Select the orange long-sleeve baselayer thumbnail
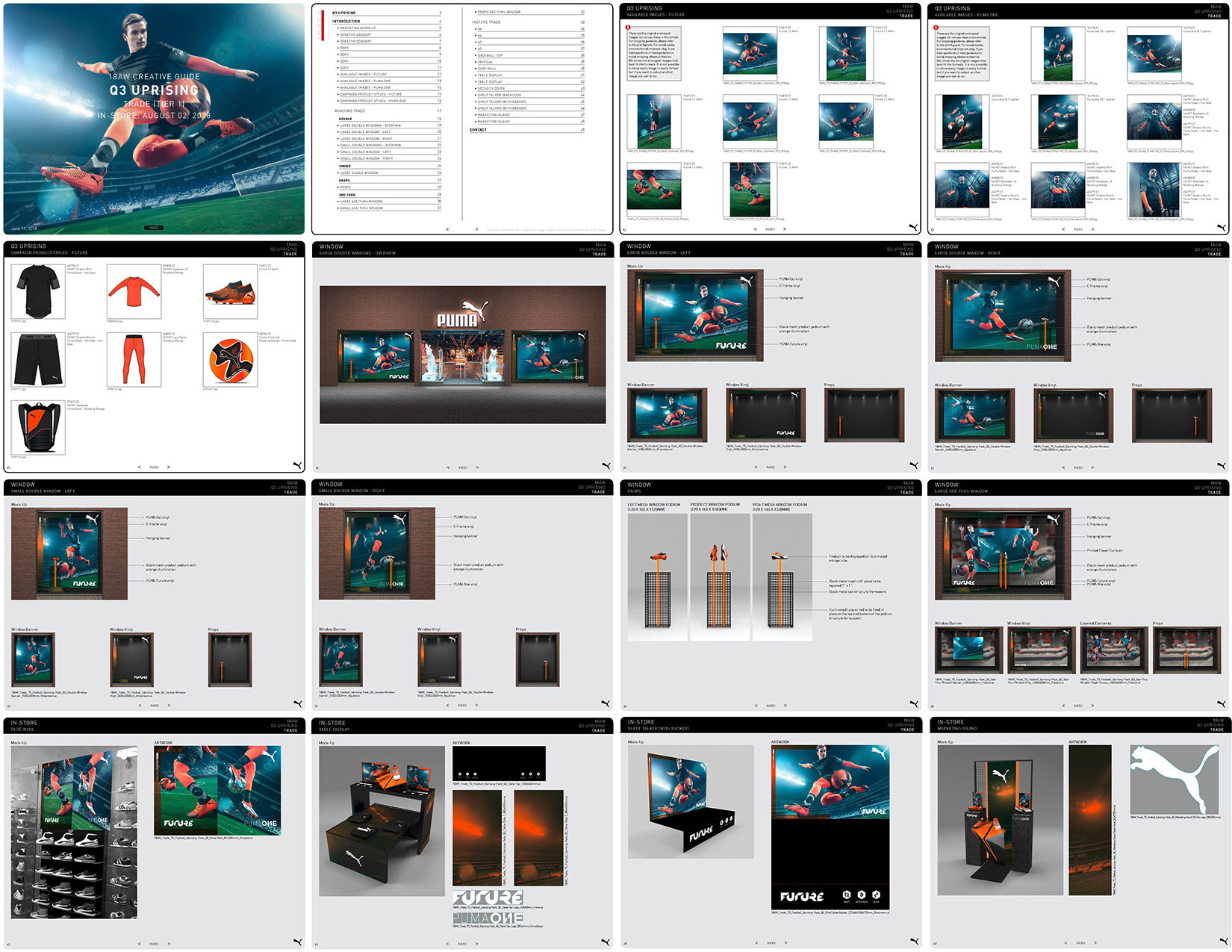Viewport: 1232px width, 952px height. (134, 291)
